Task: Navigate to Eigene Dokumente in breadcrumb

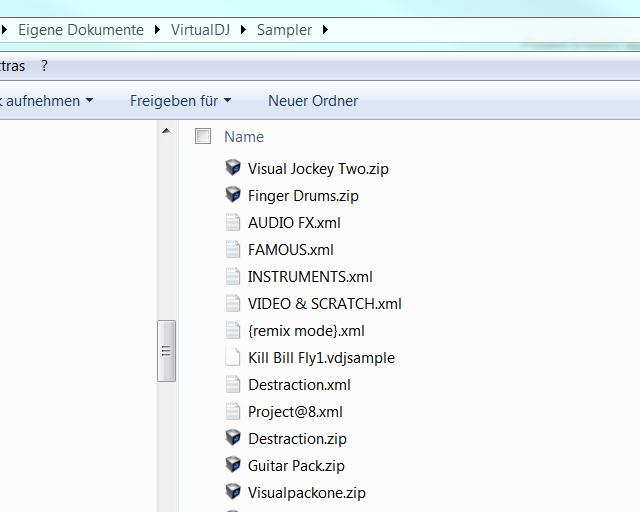Action: pyautogui.click(x=81, y=30)
